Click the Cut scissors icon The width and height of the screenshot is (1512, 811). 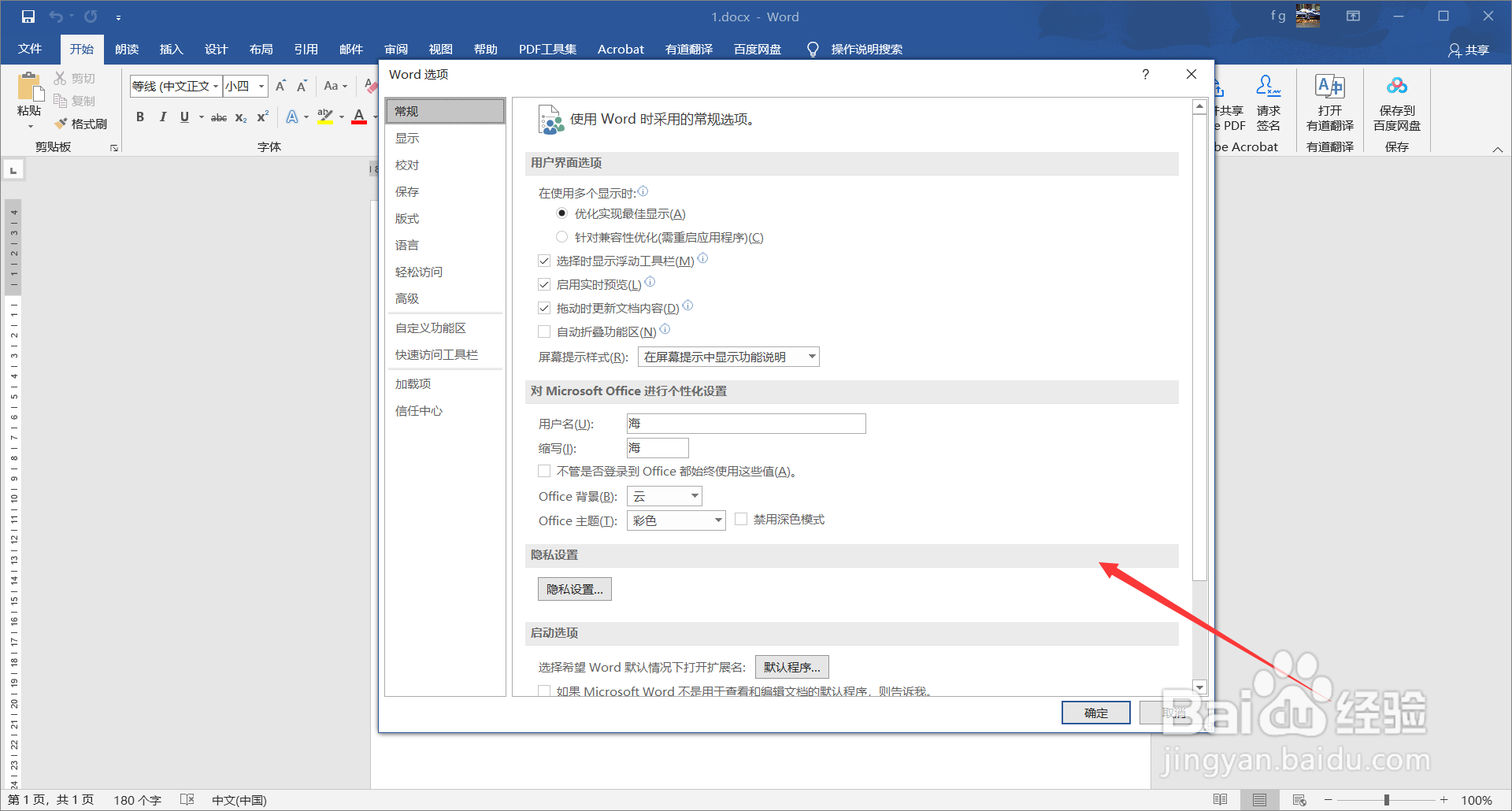(60, 78)
